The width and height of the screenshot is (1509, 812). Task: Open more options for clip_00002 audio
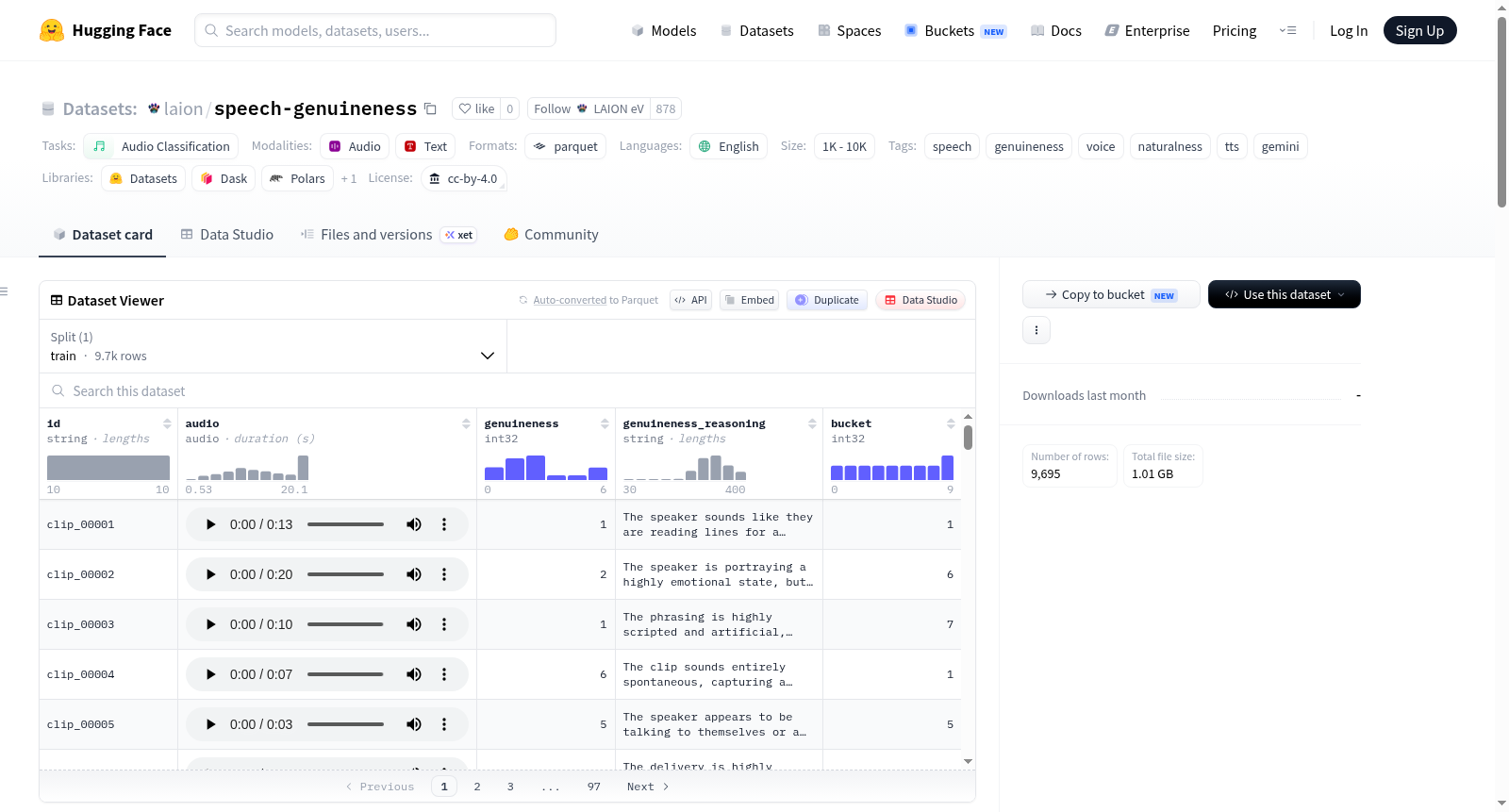444,574
